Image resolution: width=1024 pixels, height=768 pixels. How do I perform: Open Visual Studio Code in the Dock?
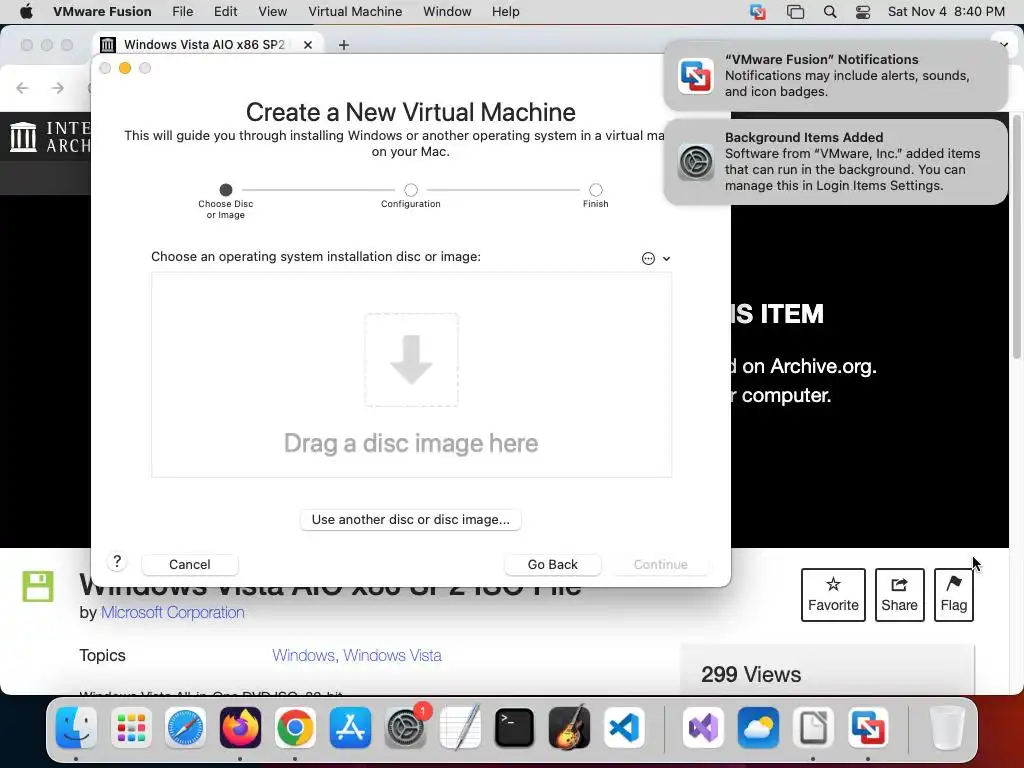(x=624, y=728)
